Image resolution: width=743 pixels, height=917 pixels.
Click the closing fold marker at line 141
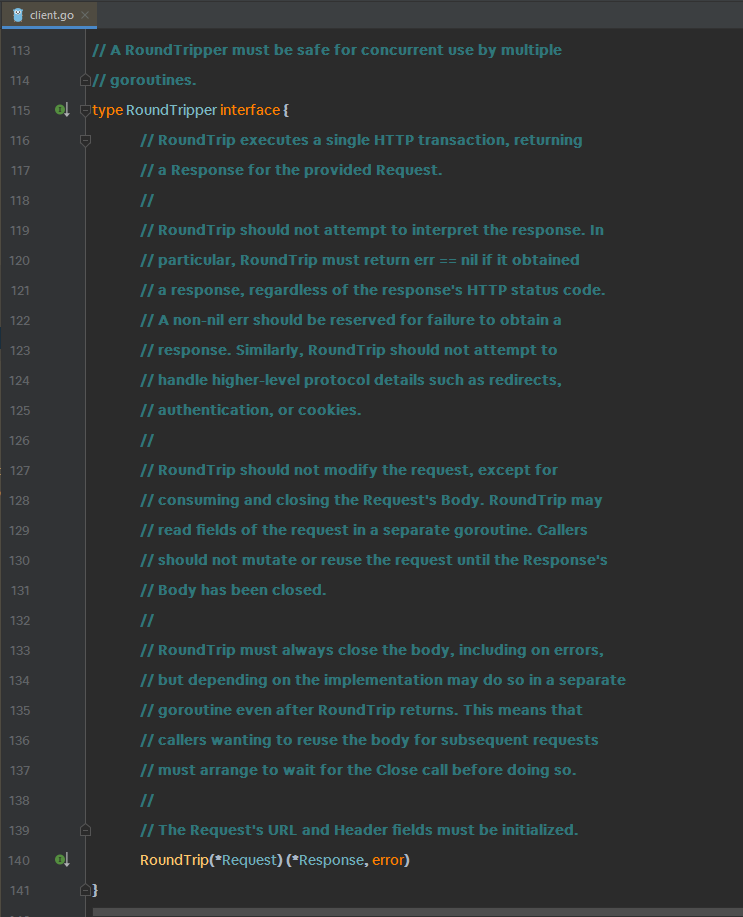pos(85,890)
